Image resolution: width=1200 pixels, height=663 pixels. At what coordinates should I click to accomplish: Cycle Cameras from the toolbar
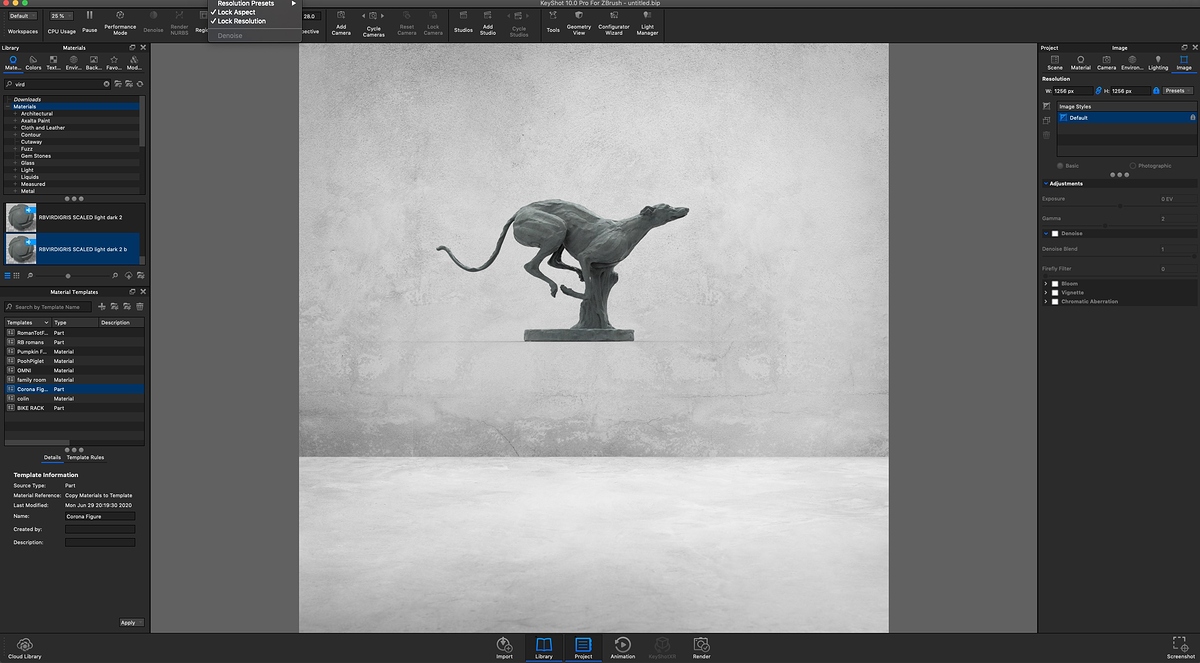(373, 23)
